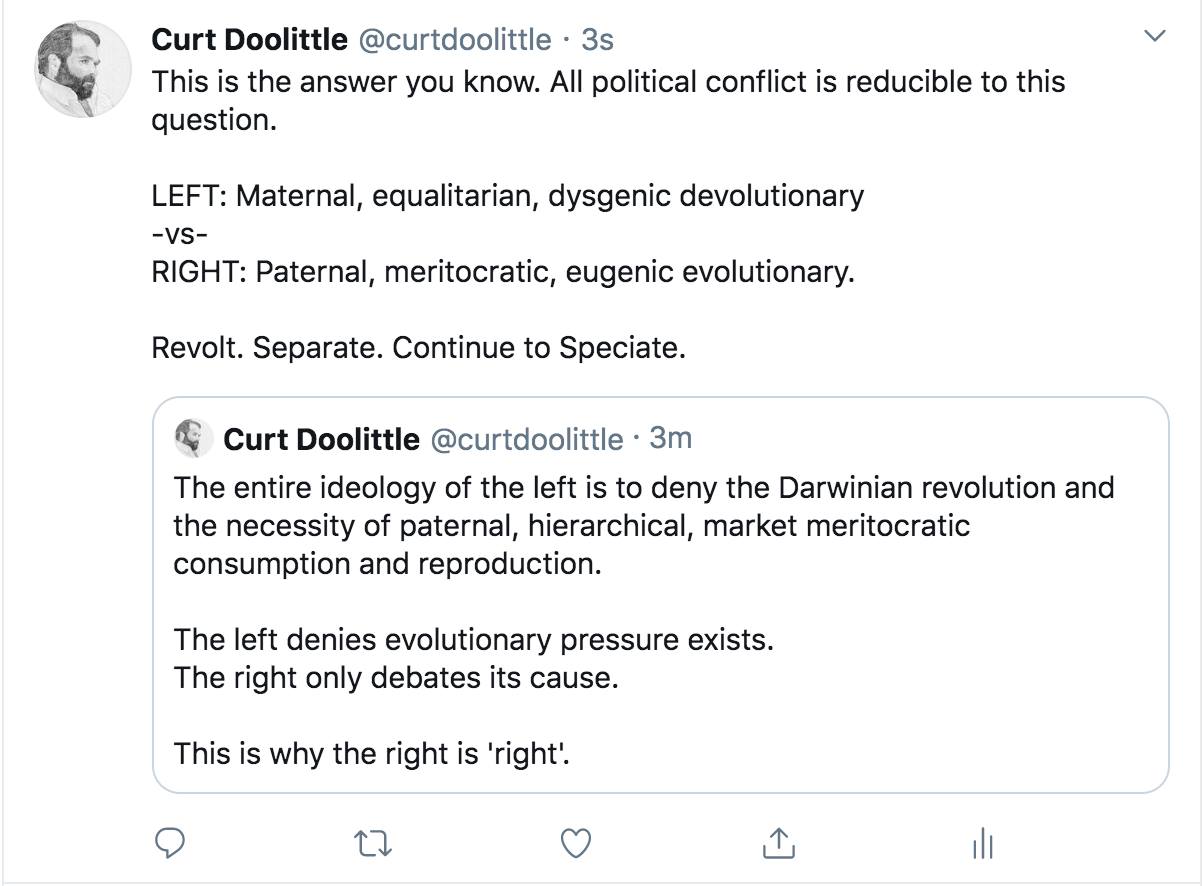Viewport: 1204px width, 886px height.
Task: Click the "Revolt. Separate. Continue to Speciate." line
Action: tap(418, 347)
